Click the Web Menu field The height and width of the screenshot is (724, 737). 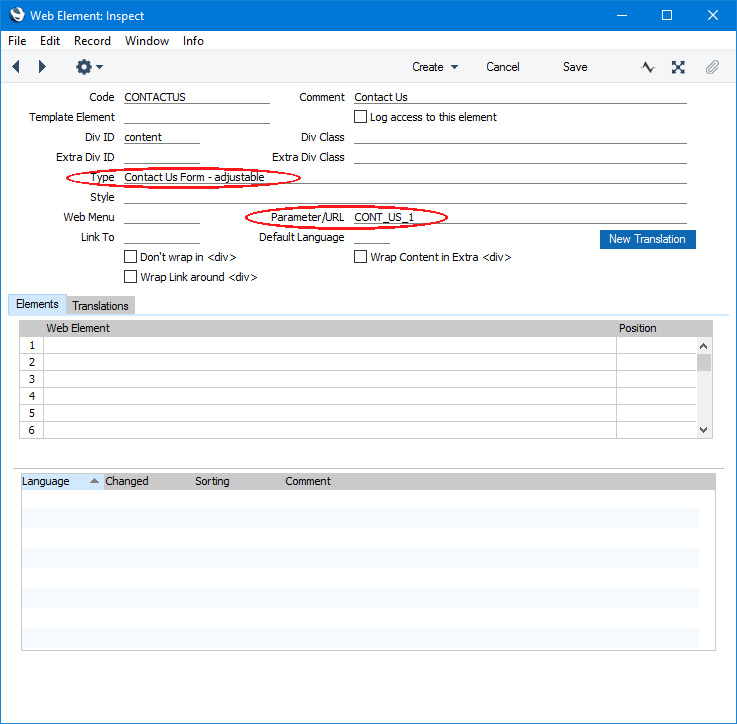162,217
